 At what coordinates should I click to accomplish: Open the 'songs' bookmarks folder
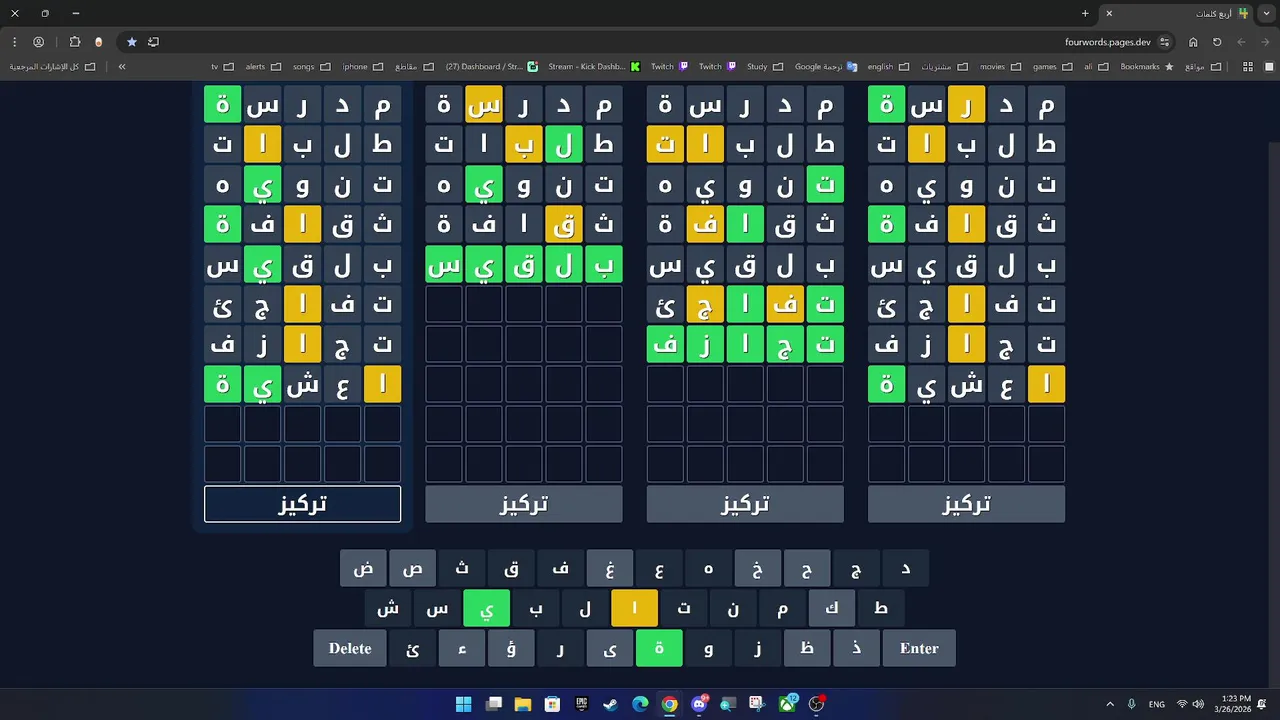point(311,67)
